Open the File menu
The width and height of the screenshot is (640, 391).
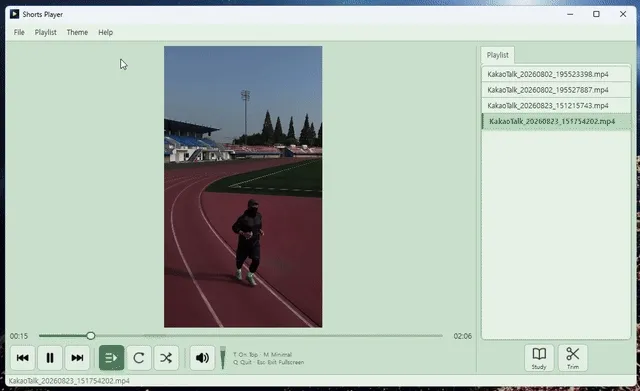point(19,32)
